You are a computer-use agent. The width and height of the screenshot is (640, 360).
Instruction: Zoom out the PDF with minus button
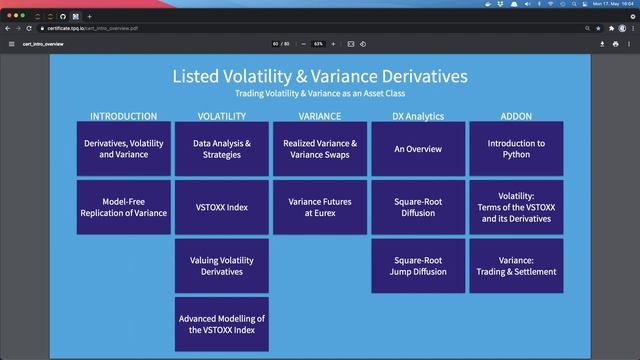pyautogui.click(x=303, y=44)
